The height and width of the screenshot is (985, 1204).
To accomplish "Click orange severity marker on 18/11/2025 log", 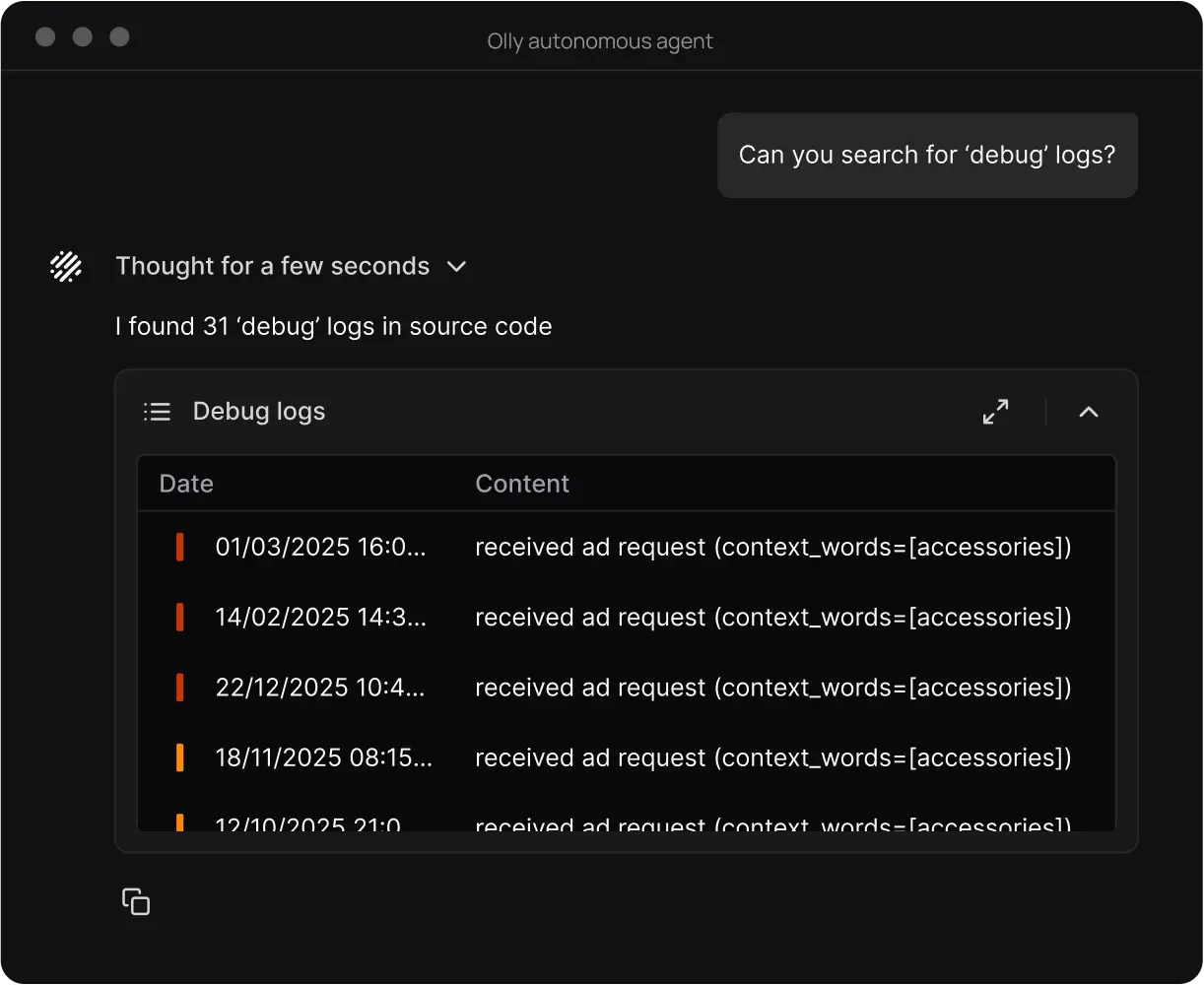I will pos(180,757).
